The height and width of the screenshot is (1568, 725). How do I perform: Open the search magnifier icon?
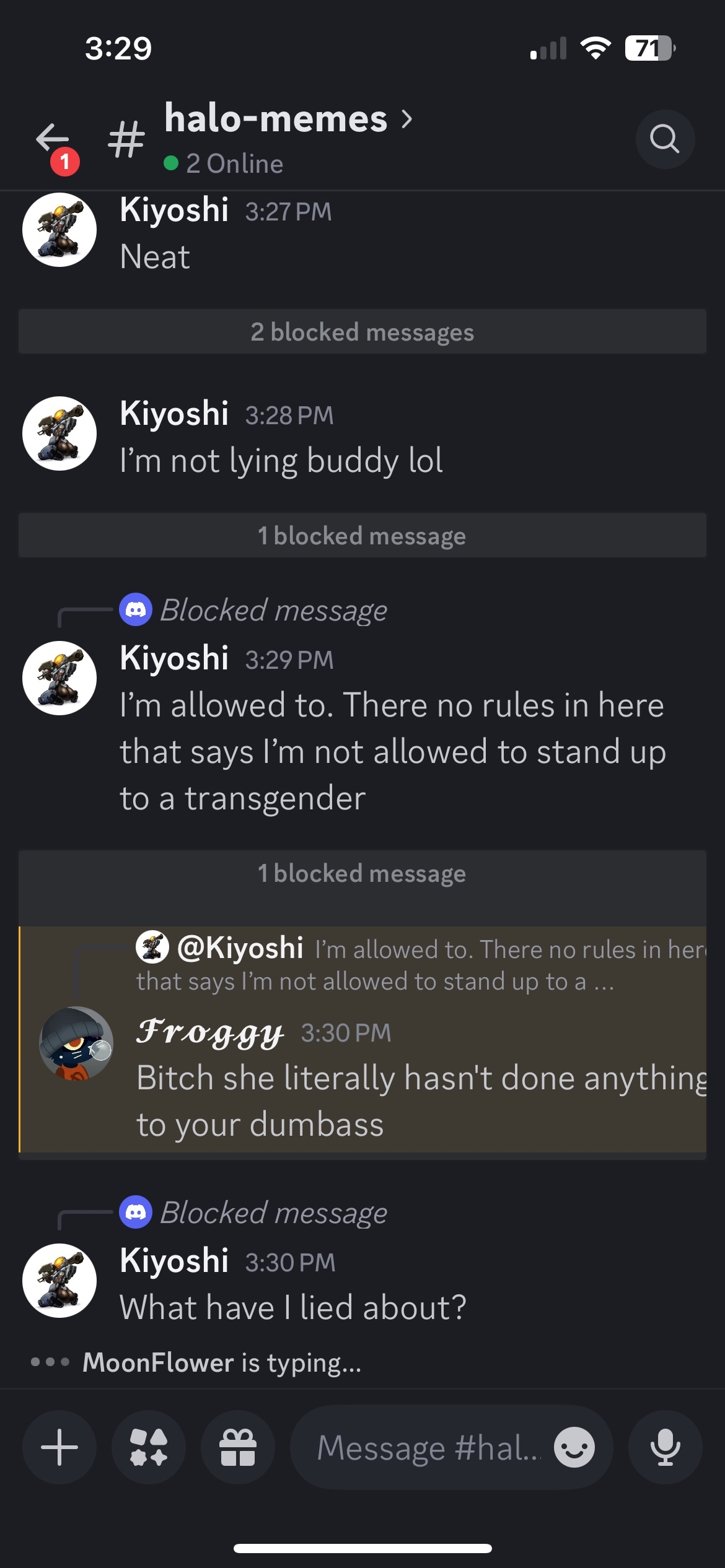point(665,139)
